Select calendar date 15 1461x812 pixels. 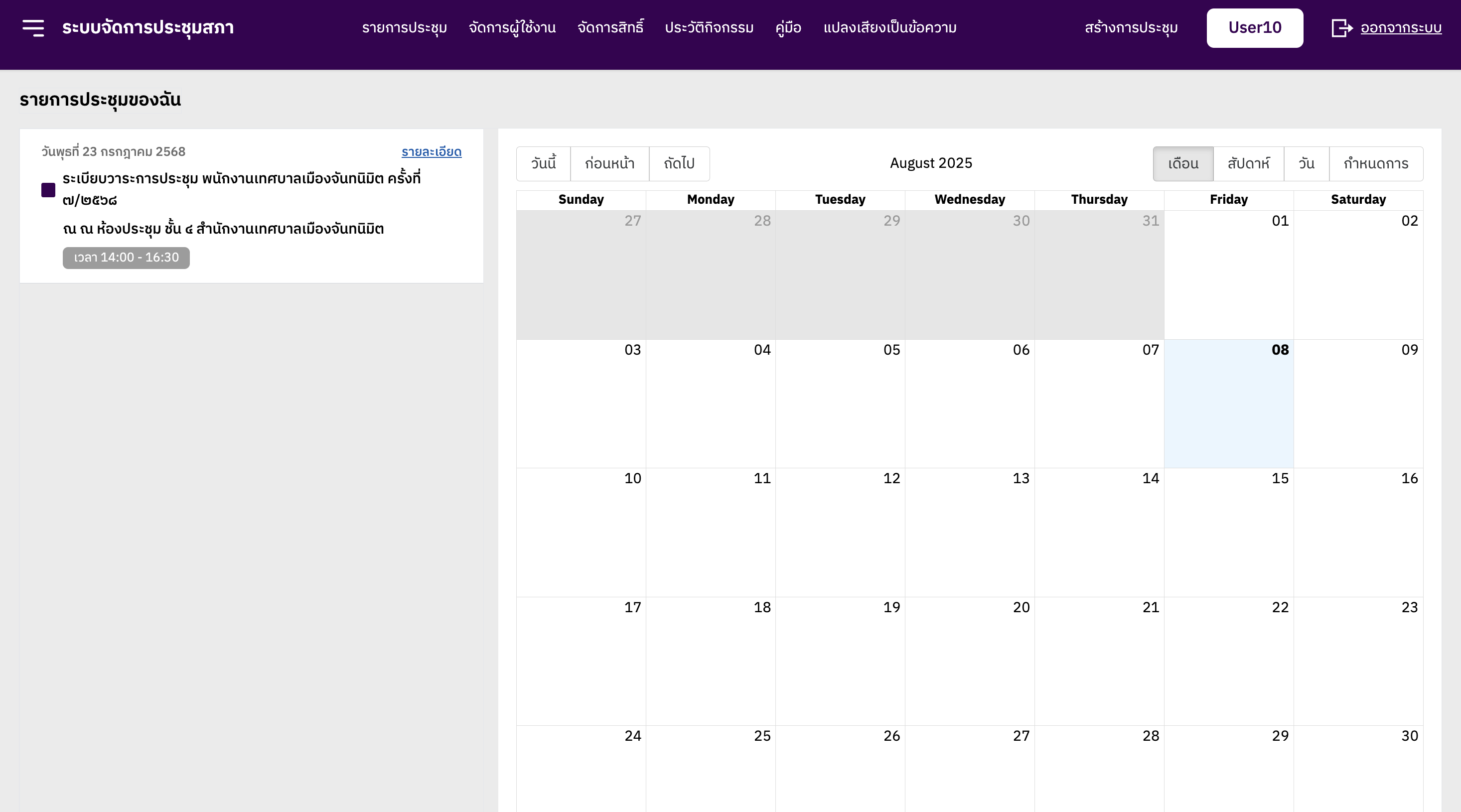1280,478
